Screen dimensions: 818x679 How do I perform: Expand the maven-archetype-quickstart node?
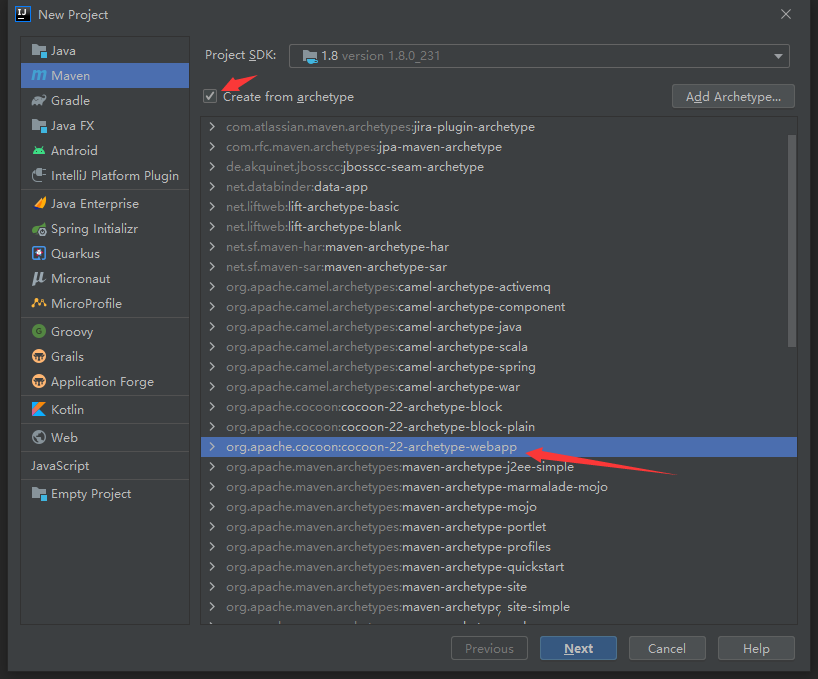(x=211, y=567)
